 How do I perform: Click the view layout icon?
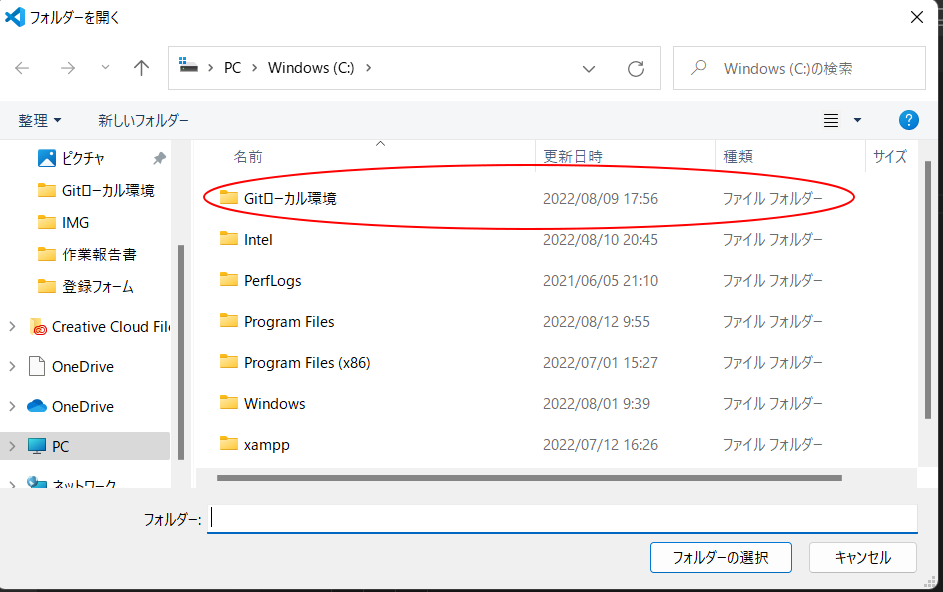[x=831, y=120]
